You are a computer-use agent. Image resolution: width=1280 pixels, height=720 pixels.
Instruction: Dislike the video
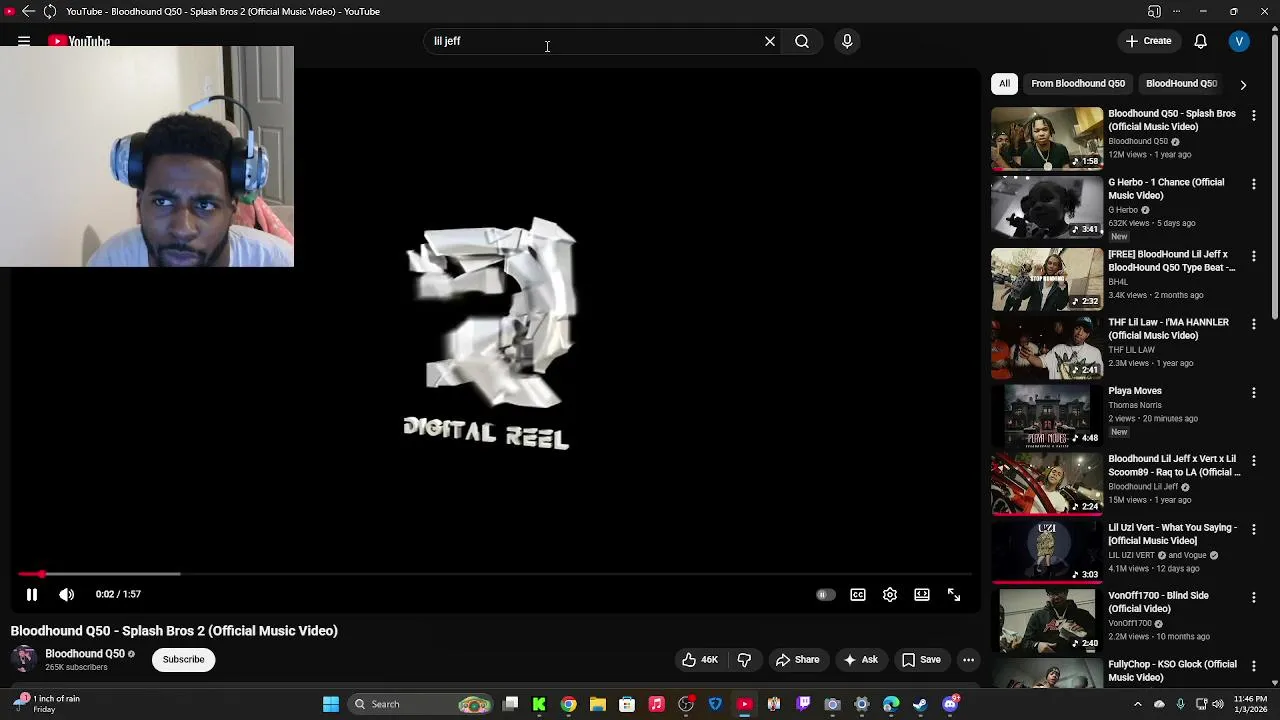tap(744, 660)
